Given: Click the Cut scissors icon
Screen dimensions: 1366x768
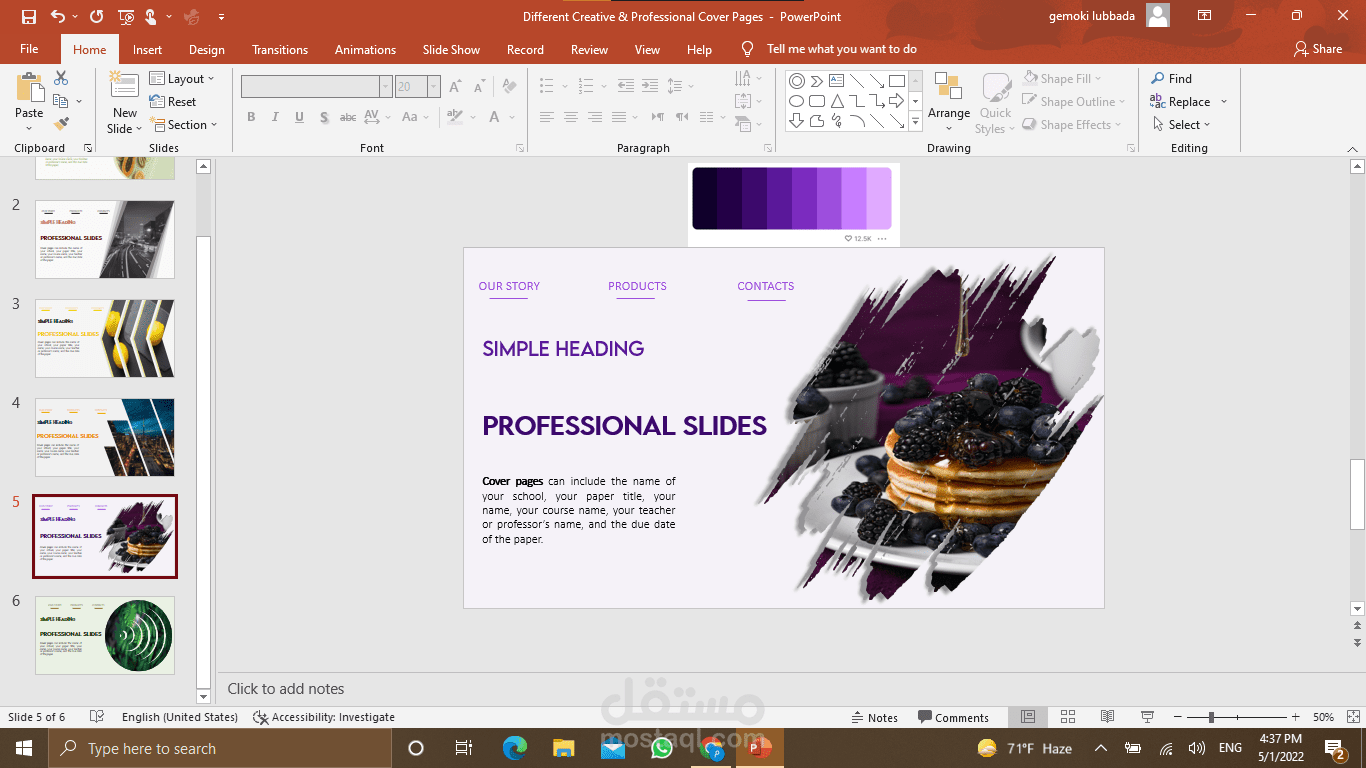Looking at the screenshot, I should (61, 78).
